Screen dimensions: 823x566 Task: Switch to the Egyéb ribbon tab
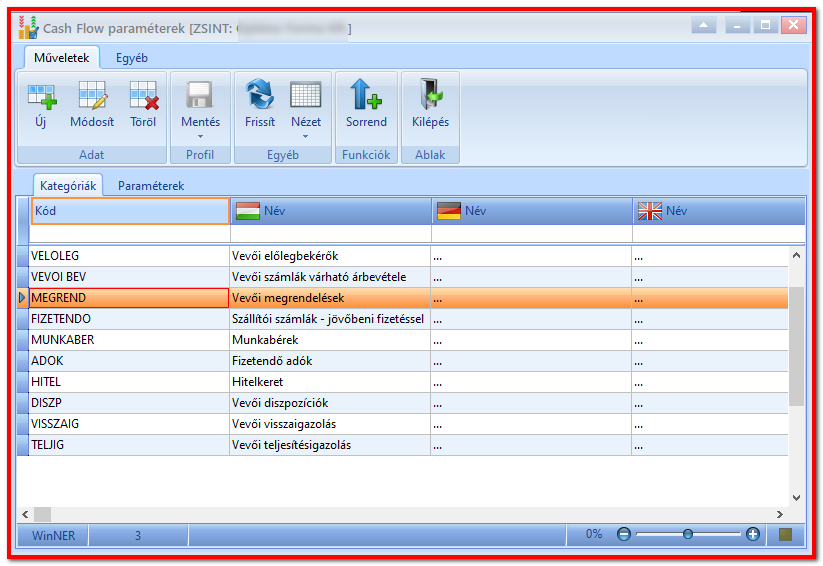(x=132, y=58)
